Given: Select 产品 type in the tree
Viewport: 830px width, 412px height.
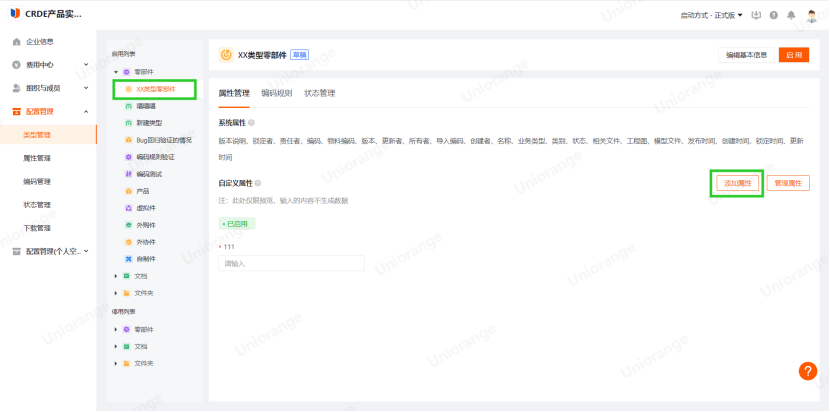Looking at the screenshot, I should [142, 190].
